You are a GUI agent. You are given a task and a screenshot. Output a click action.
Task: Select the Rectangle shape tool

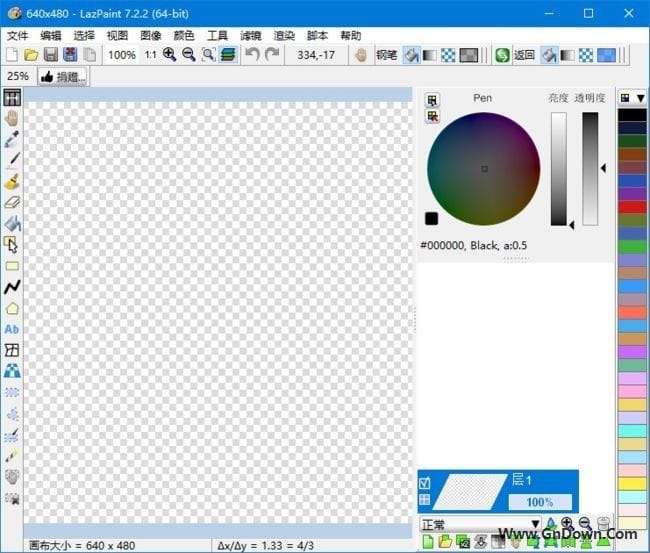tap(12, 266)
